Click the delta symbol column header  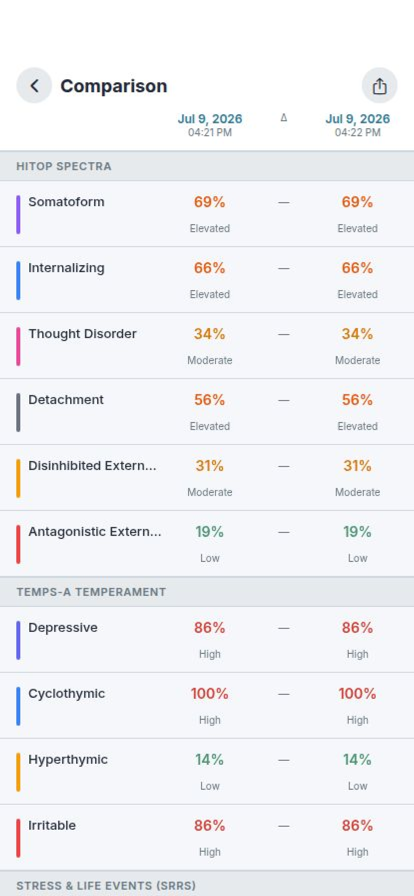[284, 118]
